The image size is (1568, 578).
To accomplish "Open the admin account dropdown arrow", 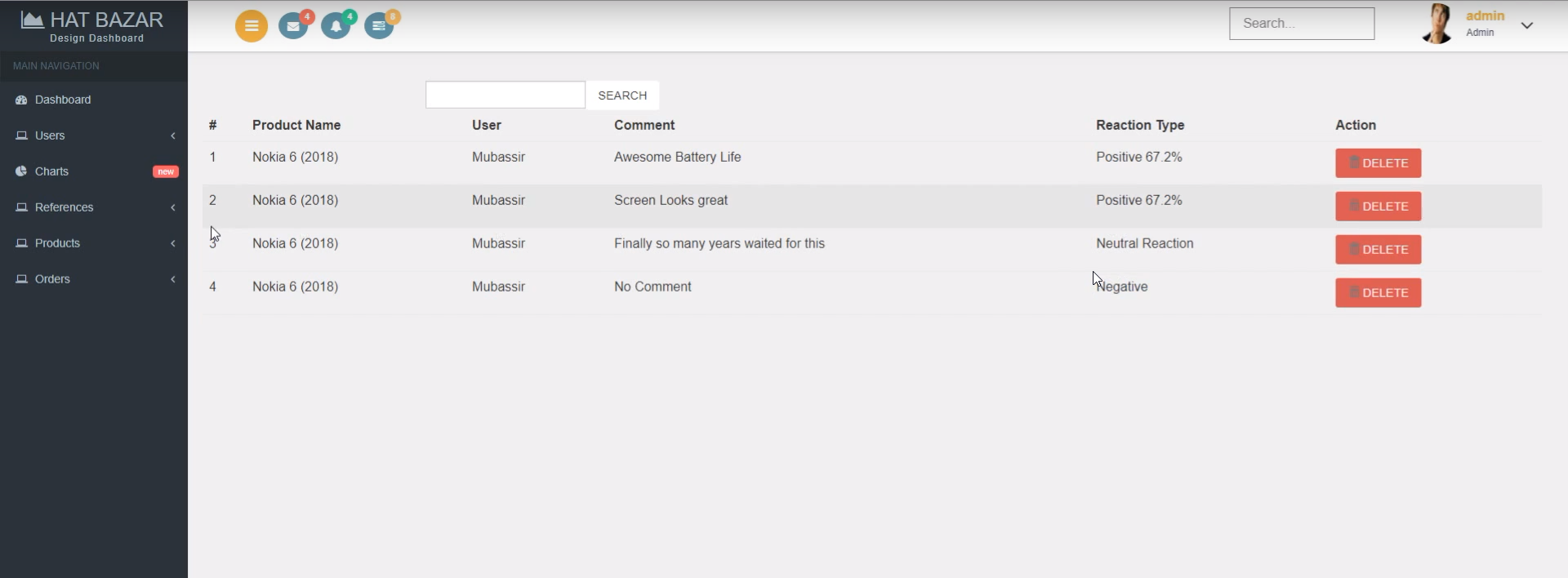I will (x=1527, y=25).
